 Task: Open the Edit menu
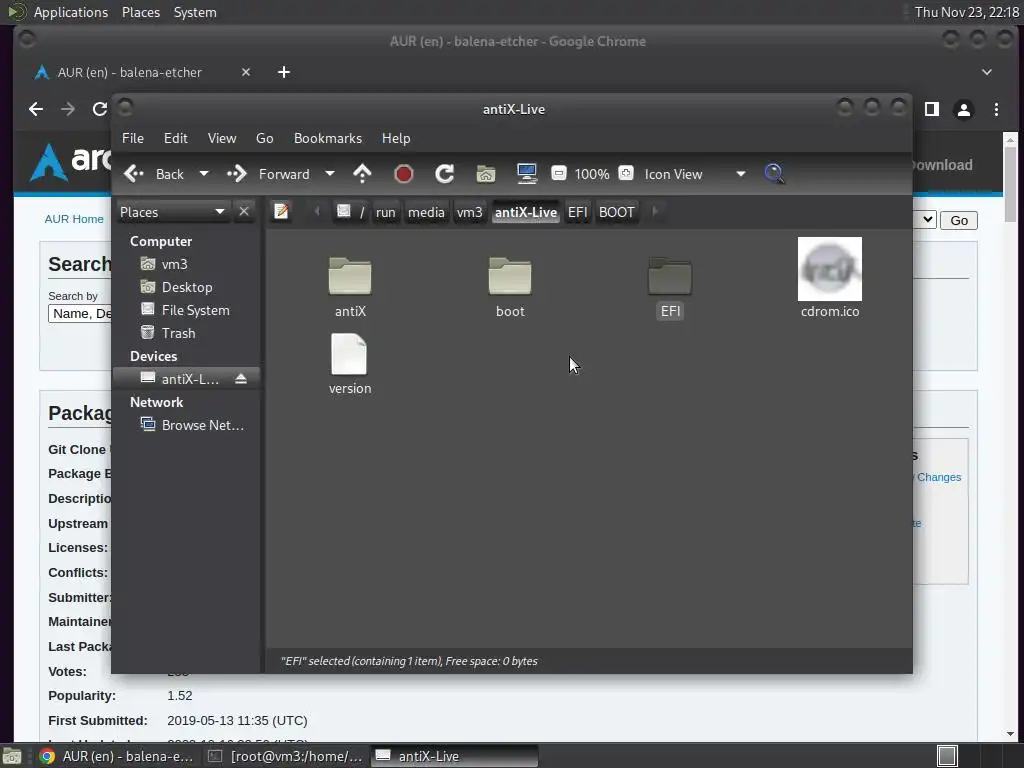[176, 138]
